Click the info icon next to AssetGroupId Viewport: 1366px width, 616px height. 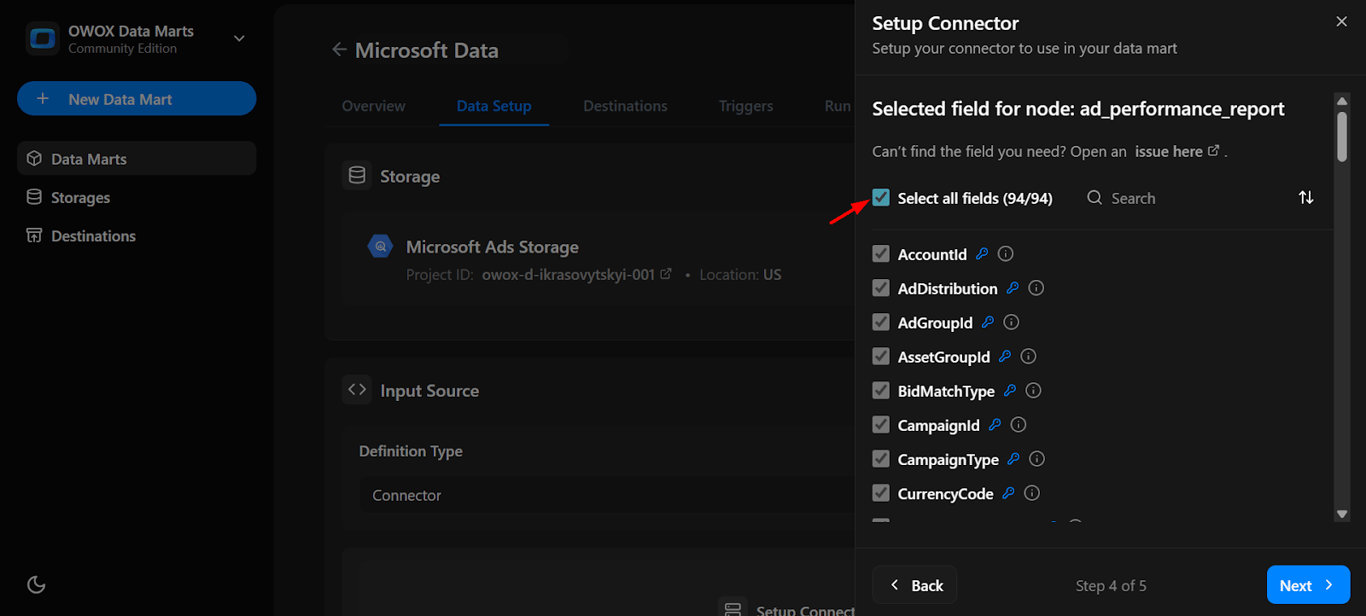pos(1029,356)
